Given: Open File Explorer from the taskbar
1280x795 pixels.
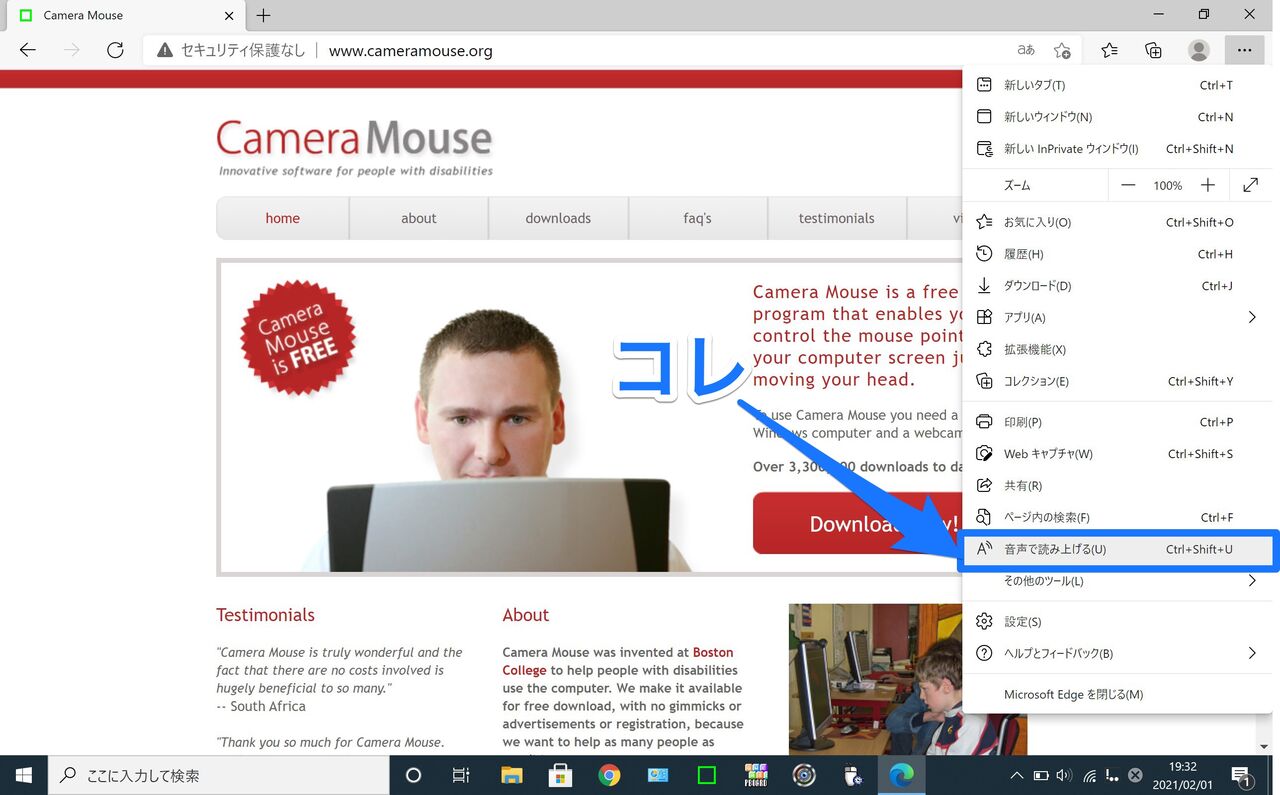Looking at the screenshot, I should (x=511, y=775).
